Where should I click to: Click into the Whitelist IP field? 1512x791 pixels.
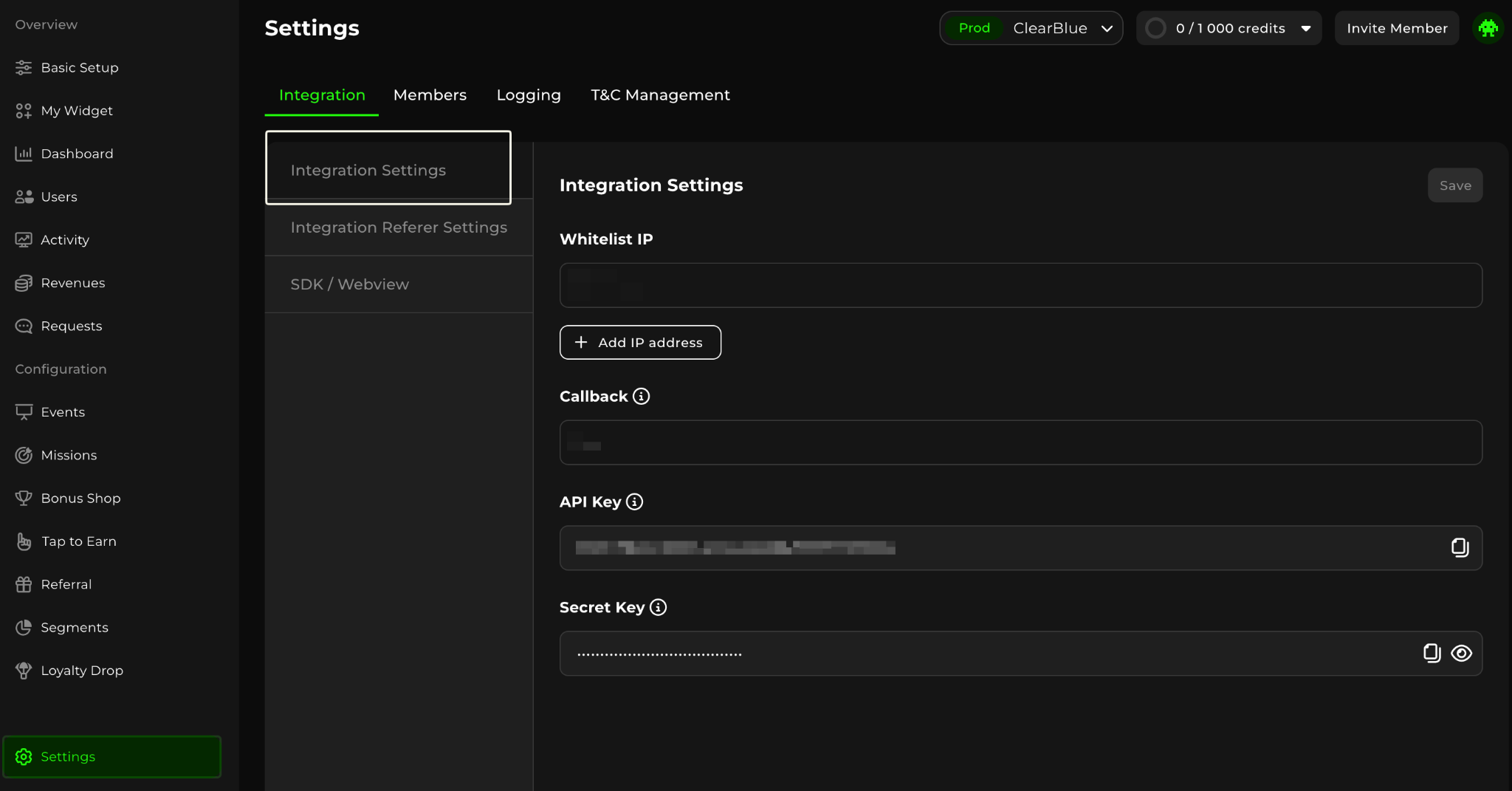click(1020, 285)
